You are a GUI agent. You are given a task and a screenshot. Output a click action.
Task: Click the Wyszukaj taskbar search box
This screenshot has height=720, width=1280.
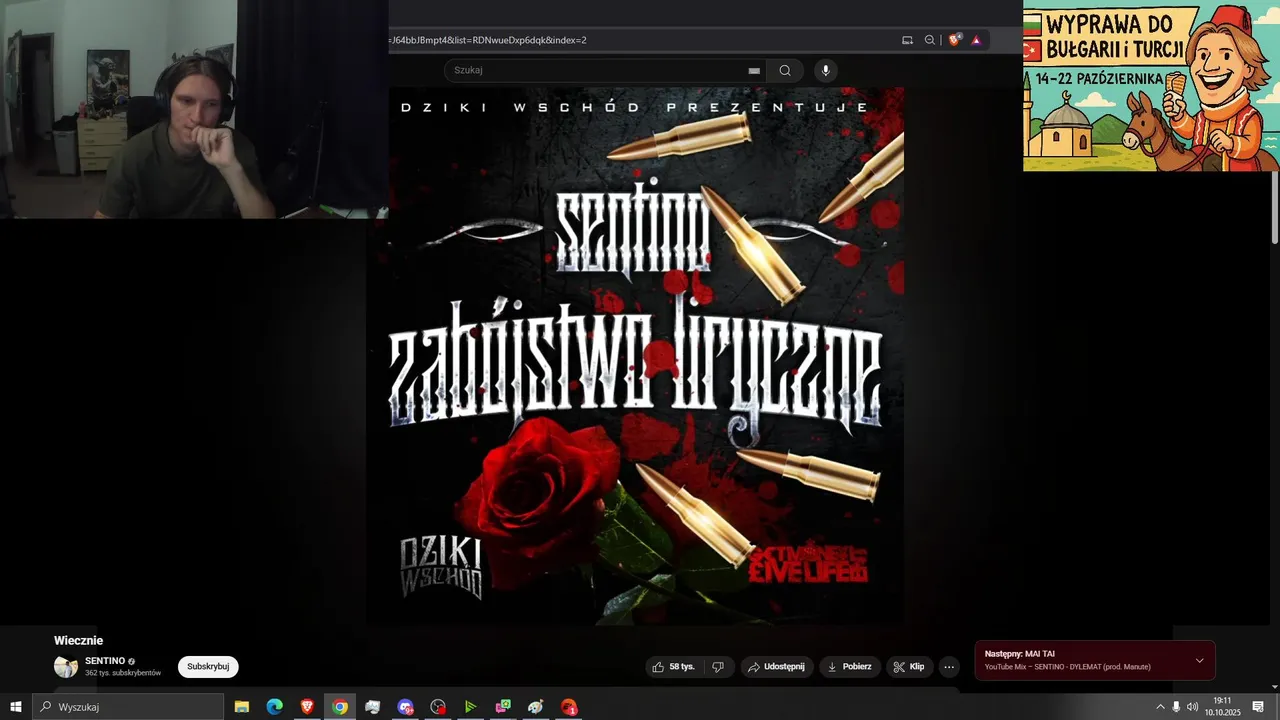pyautogui.click(x=128, y=707)
